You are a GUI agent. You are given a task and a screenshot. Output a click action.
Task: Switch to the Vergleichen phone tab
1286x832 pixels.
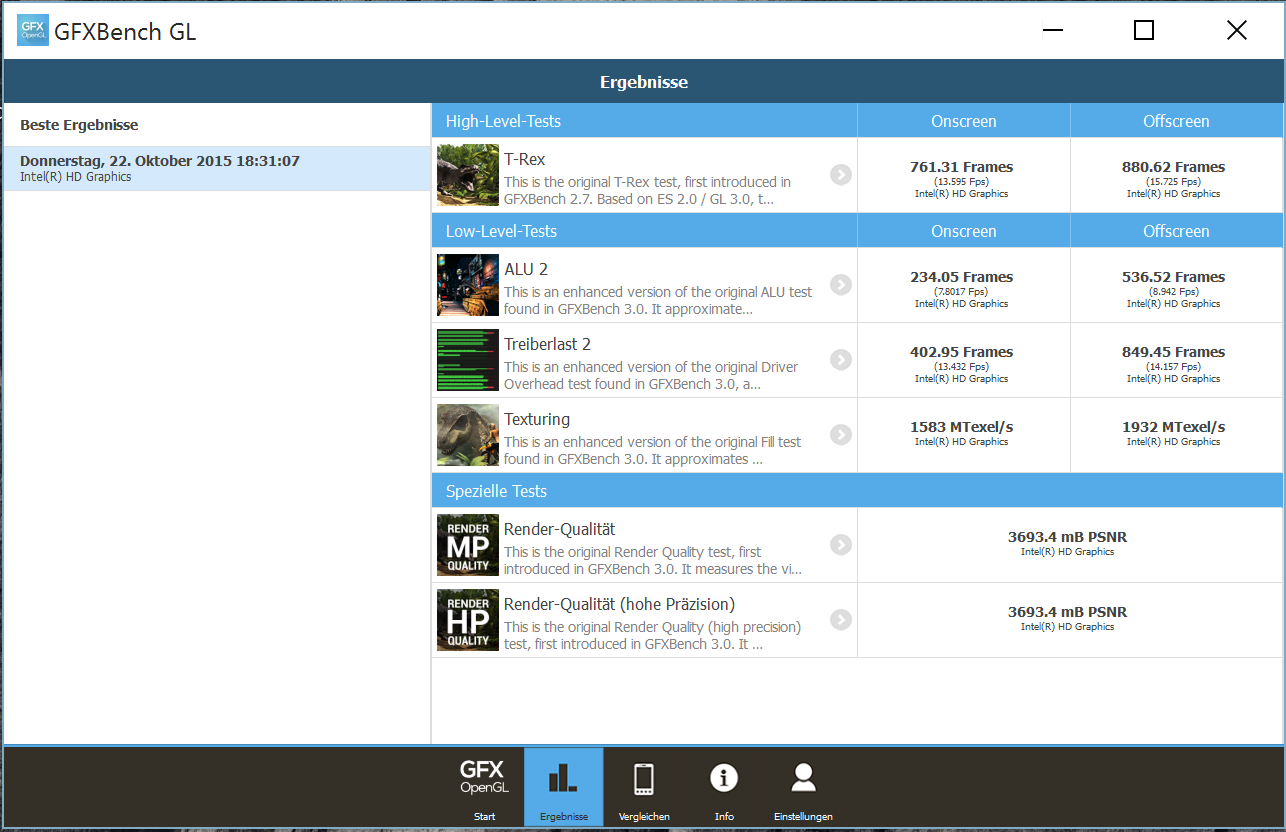click(644, 787)
